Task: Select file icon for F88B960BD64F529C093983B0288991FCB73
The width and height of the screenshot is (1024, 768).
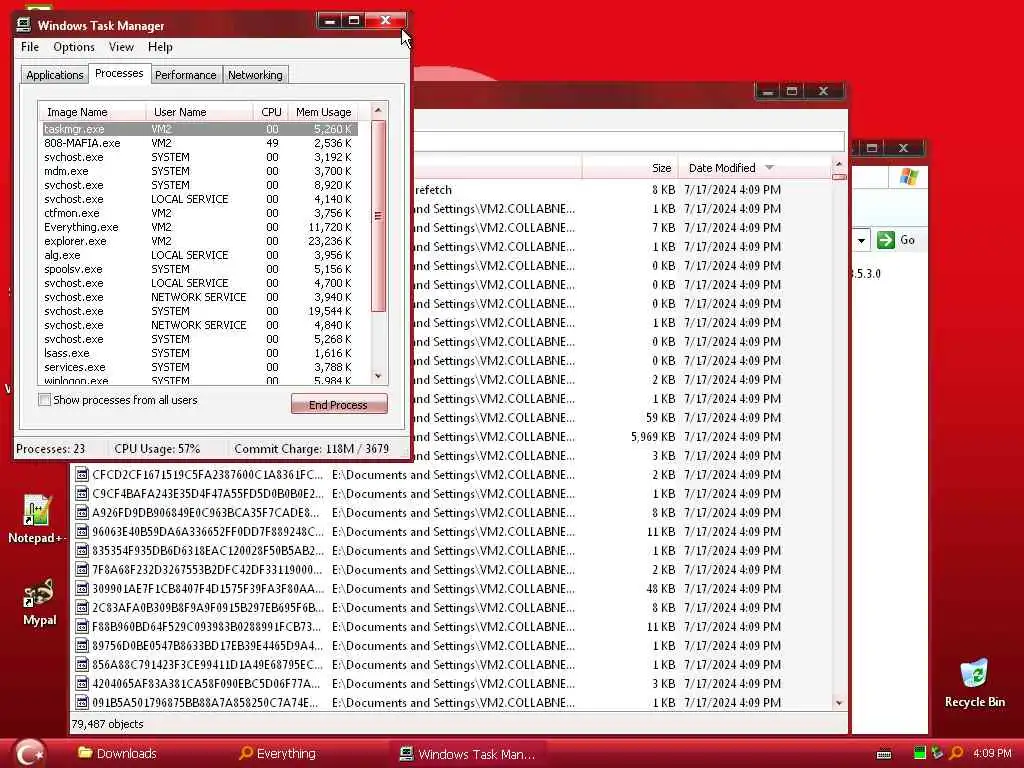Action: (x=82, y=626)
